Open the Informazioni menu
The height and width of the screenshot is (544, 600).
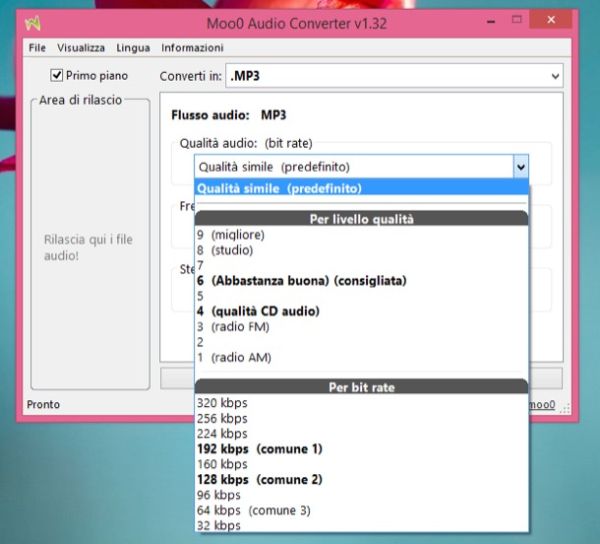[x=192, y=48]
